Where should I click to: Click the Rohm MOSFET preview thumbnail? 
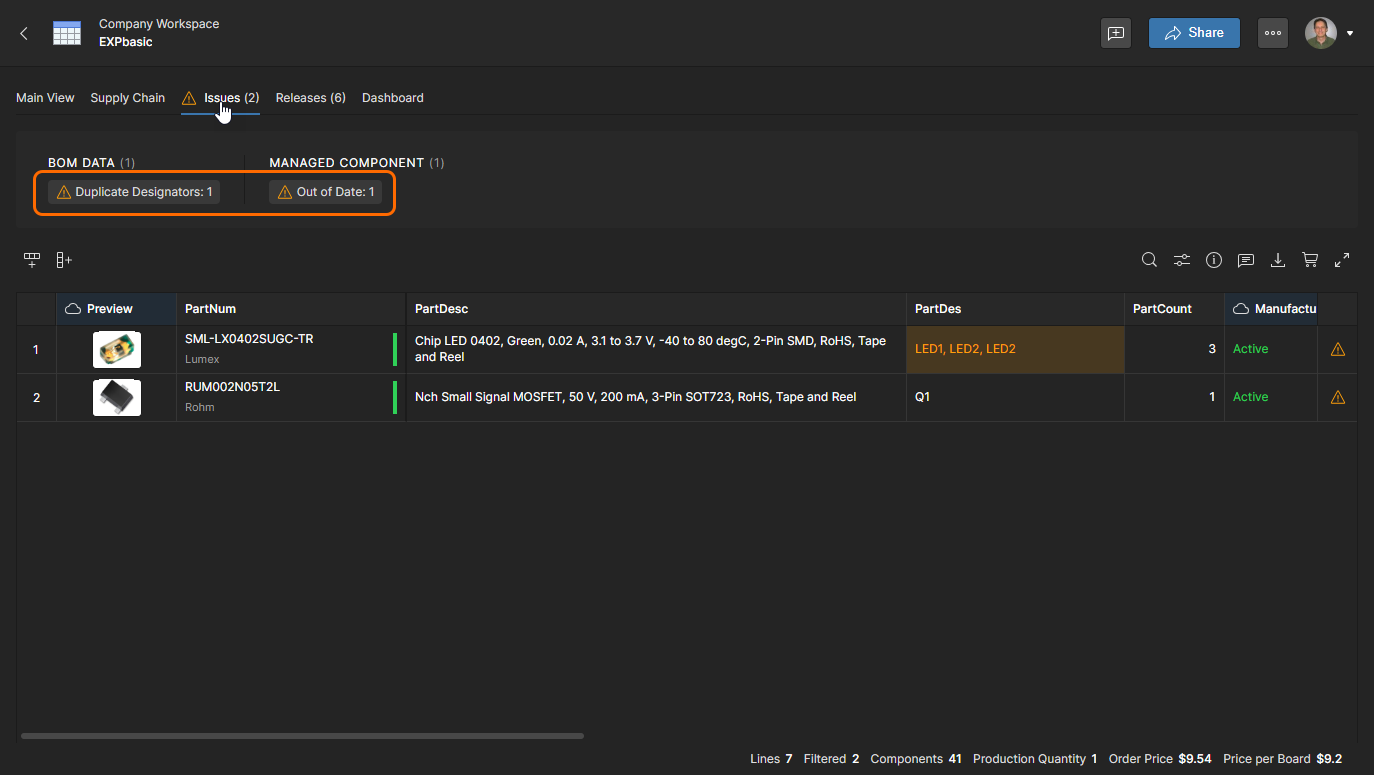tap(117, 398)
